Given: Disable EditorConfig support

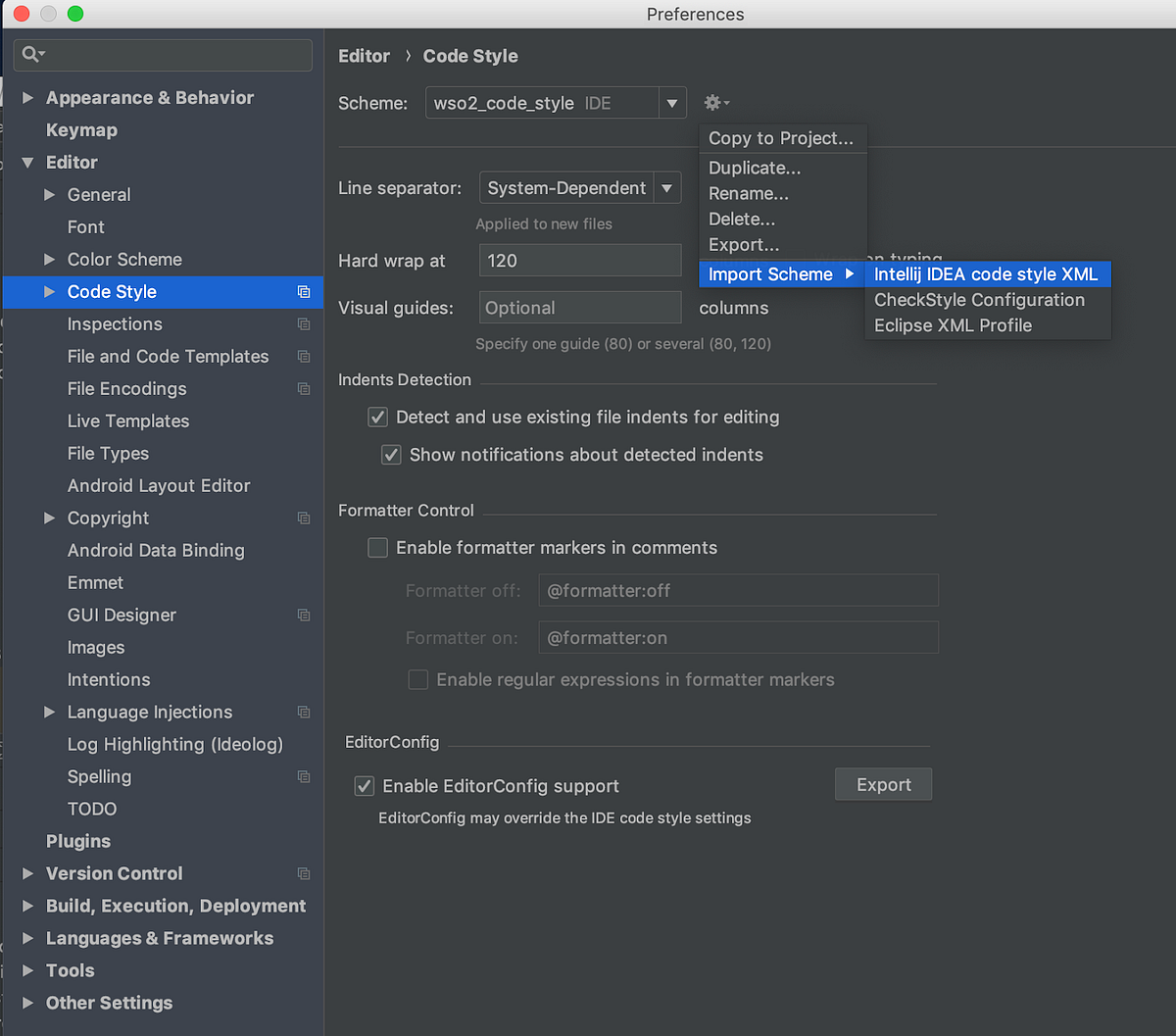Looking at the screenshot, I should click(x=364, y=785).
